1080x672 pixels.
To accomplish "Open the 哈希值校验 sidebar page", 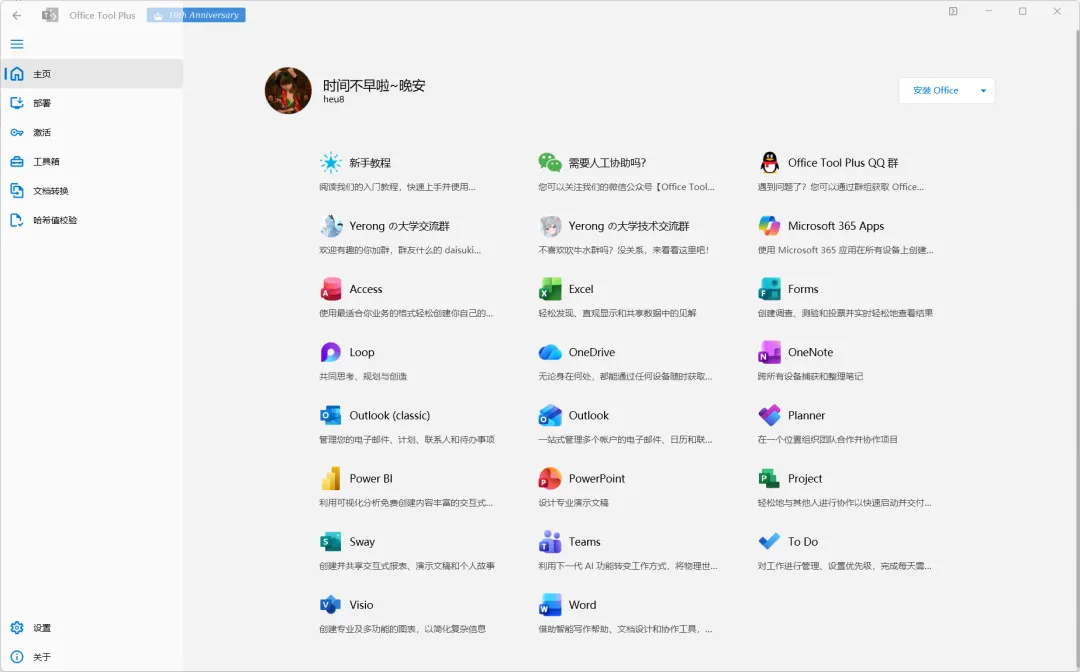I will (x=92, y=220).
